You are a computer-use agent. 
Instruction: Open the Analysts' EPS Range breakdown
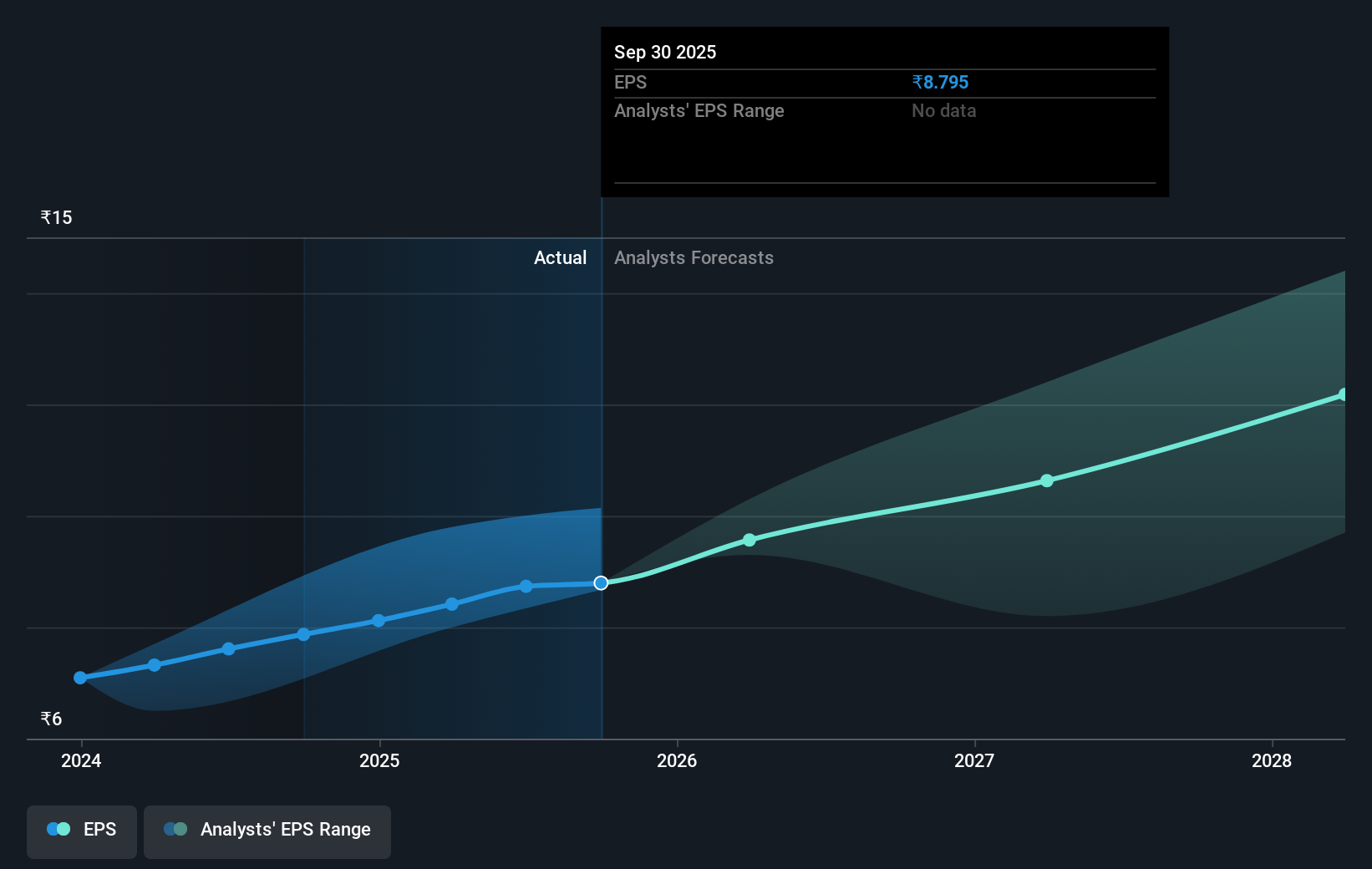click(699, 110)
